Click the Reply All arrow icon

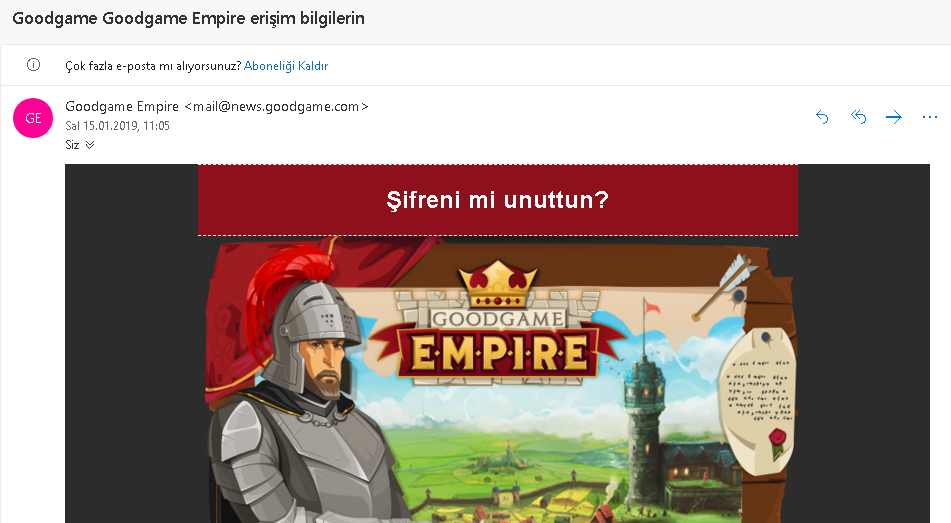858,116
